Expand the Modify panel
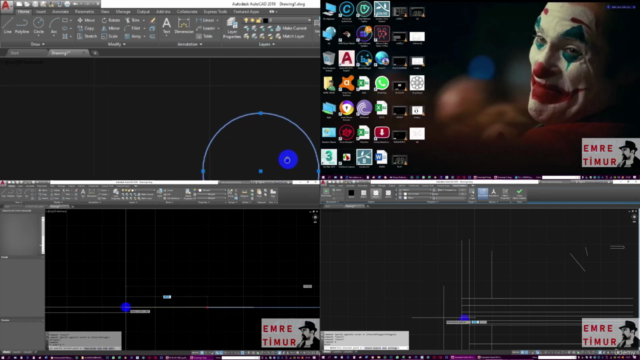Viewport: 640px width, 360px height. 117,44
